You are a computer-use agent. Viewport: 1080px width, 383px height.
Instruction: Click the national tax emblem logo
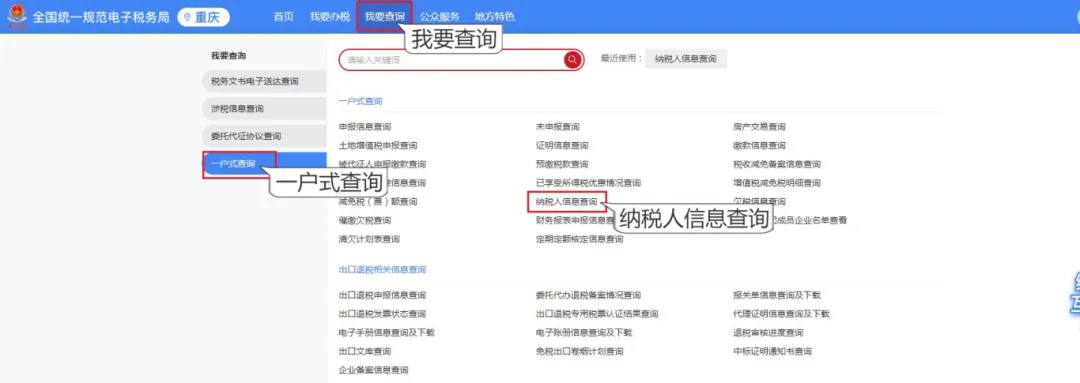pyautogui.click(x=17, y=17)
